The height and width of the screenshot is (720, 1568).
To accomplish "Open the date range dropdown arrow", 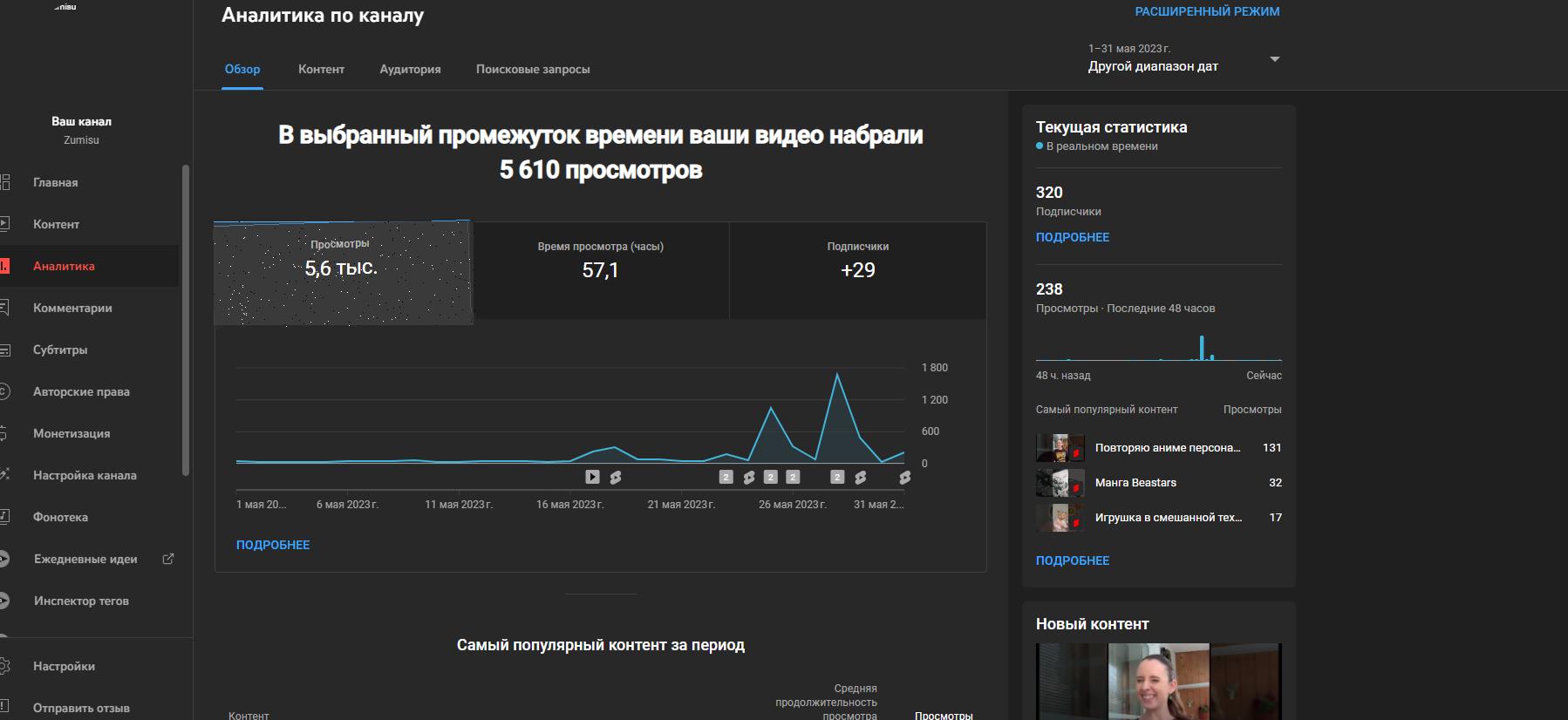I will (x=1274, y=59).
